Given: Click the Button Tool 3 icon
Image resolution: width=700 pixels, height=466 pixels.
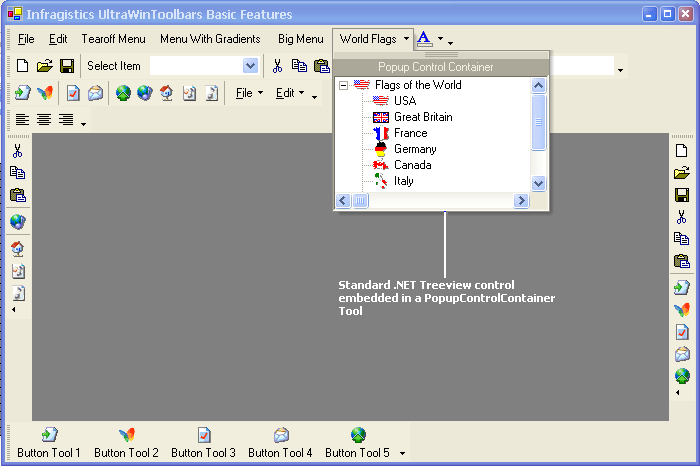Looking at the screenshot, I should tap(204, 435).
